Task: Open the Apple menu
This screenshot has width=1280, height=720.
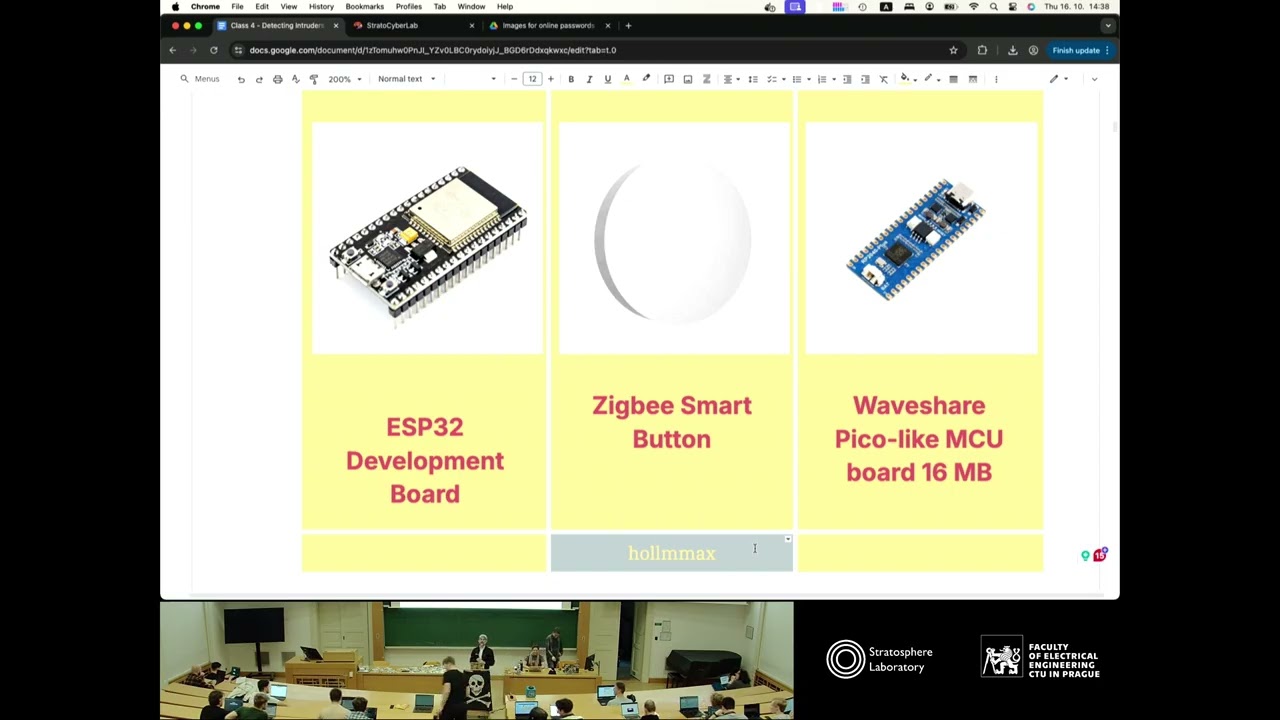Action: coord(175,7)
